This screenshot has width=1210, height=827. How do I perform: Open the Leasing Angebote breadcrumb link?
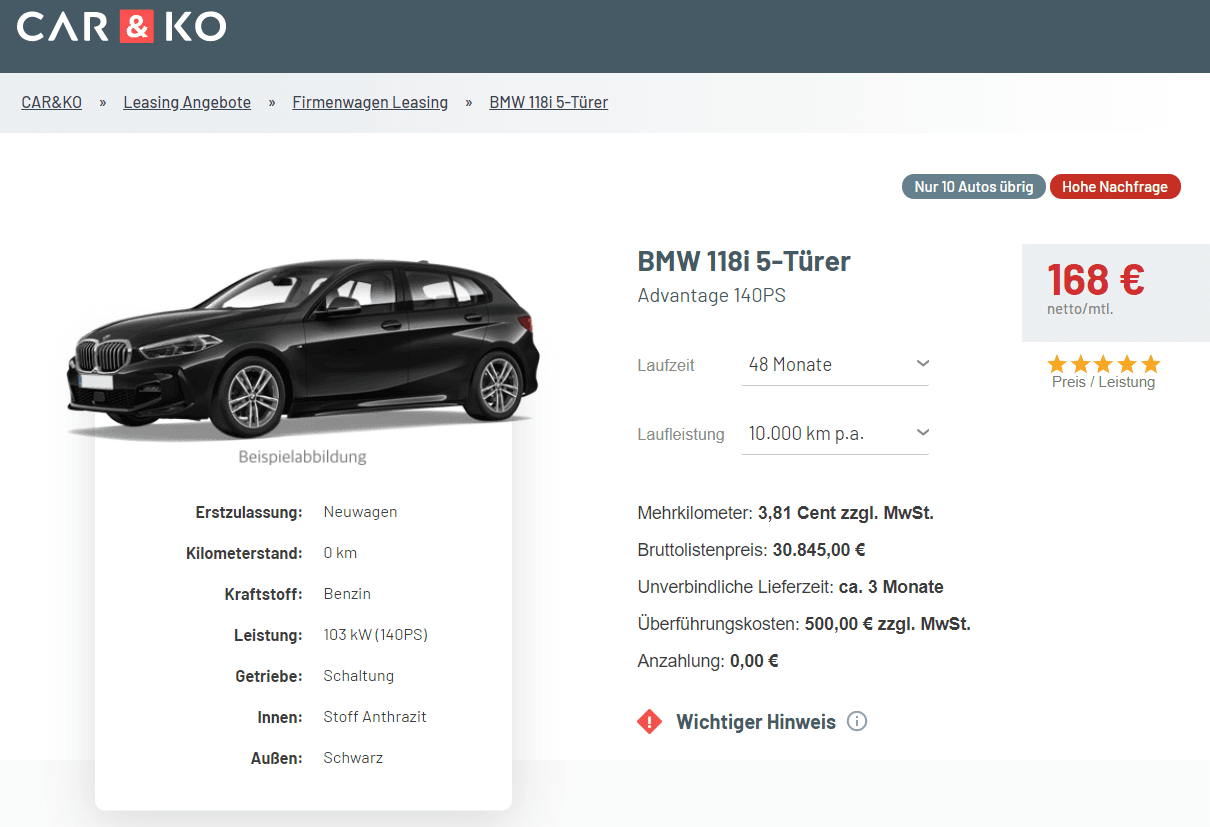click(187, 102)
